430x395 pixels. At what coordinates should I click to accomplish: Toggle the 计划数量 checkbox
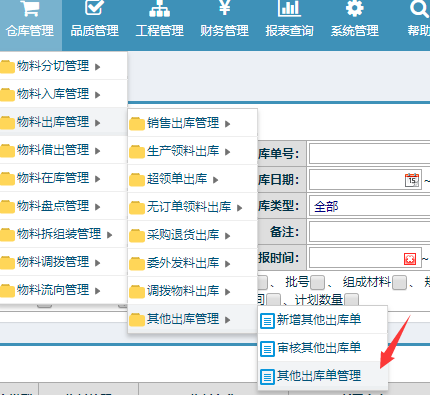(351, 299)
